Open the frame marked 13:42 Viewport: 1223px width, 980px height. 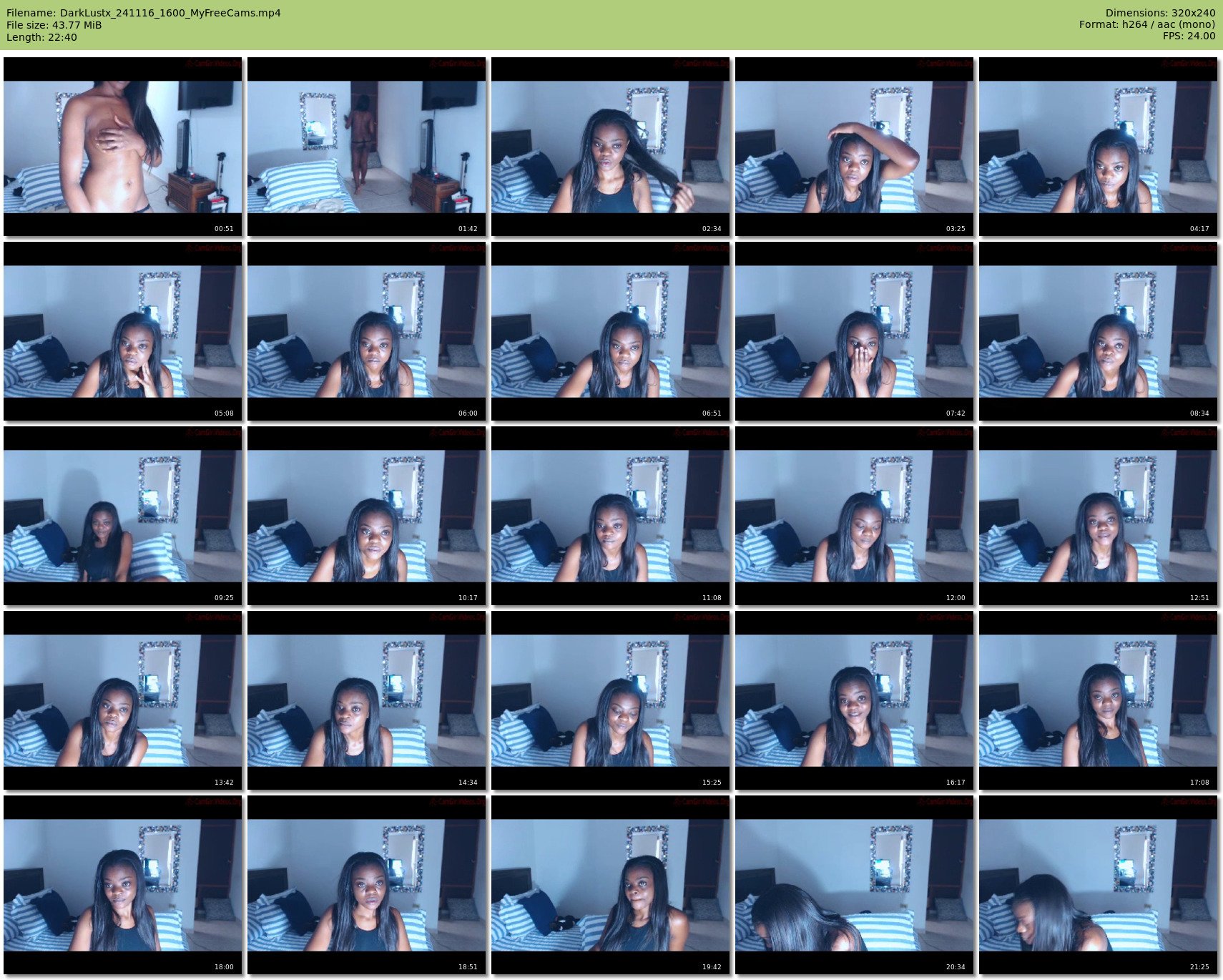[x=122, y=700]
